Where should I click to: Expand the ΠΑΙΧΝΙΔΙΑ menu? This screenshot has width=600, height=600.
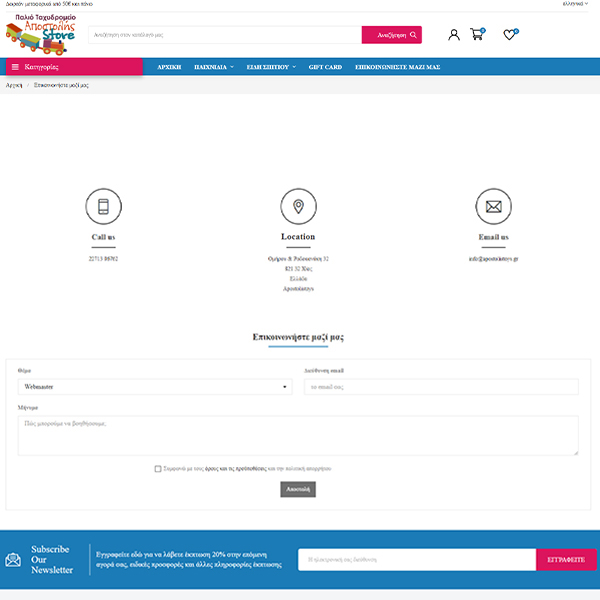(213, 67)
